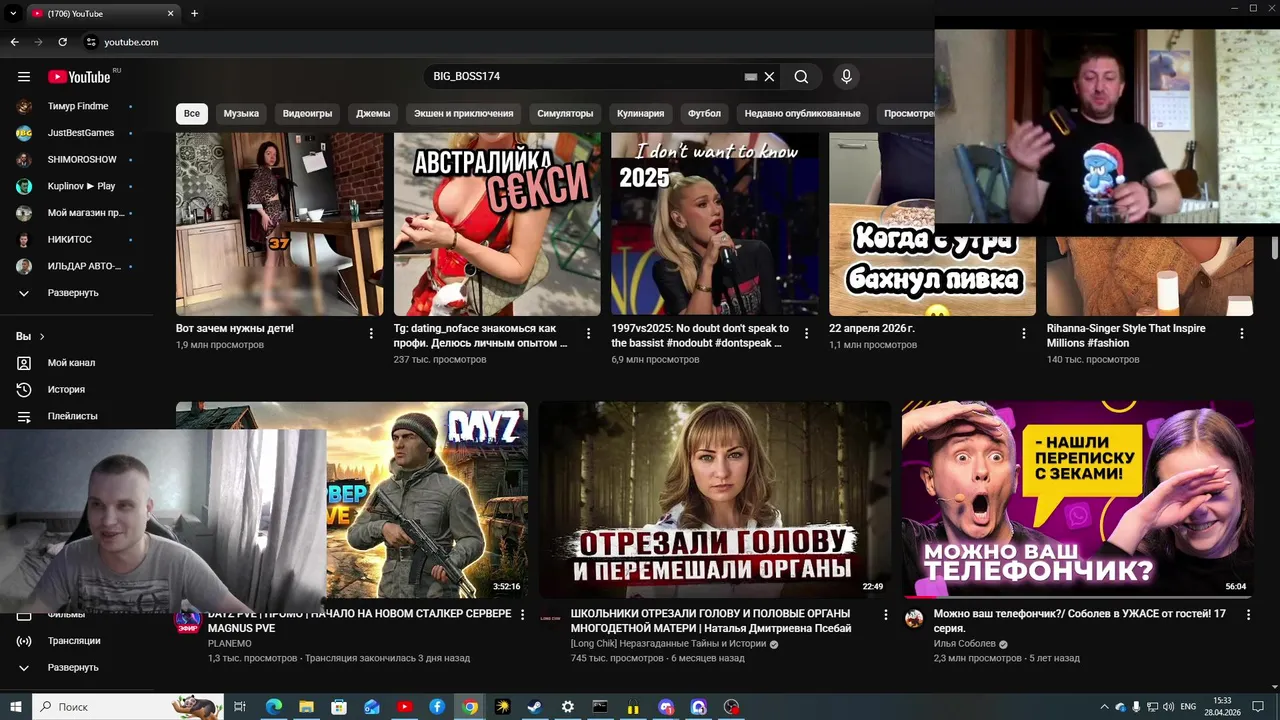Open the АВСТРАЛИЙКА short thumbnail
1280x720 pixels.
497,224
